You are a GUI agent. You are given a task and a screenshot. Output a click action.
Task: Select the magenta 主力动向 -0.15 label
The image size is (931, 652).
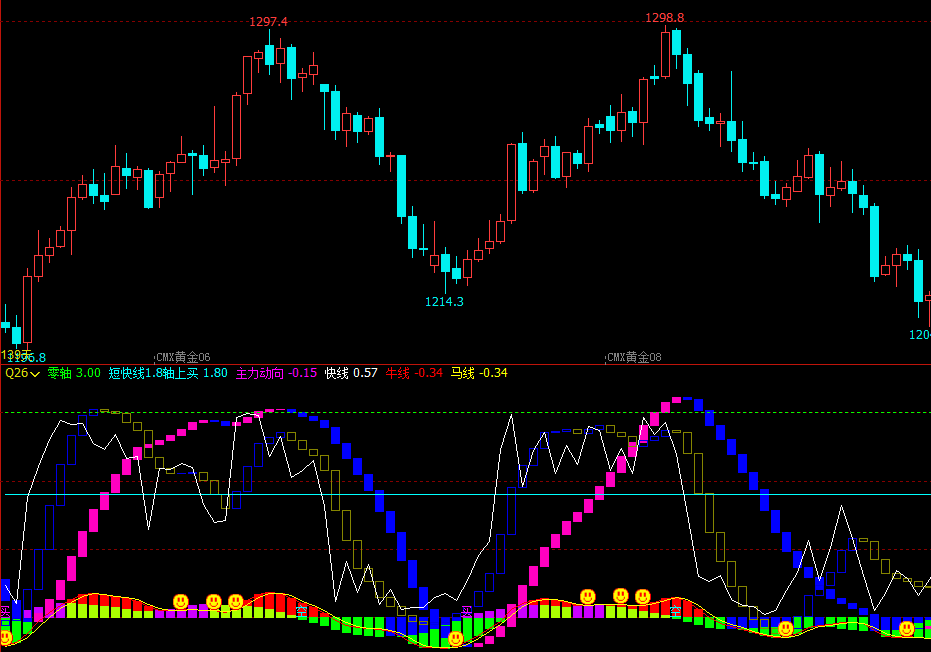click(276, 373)
